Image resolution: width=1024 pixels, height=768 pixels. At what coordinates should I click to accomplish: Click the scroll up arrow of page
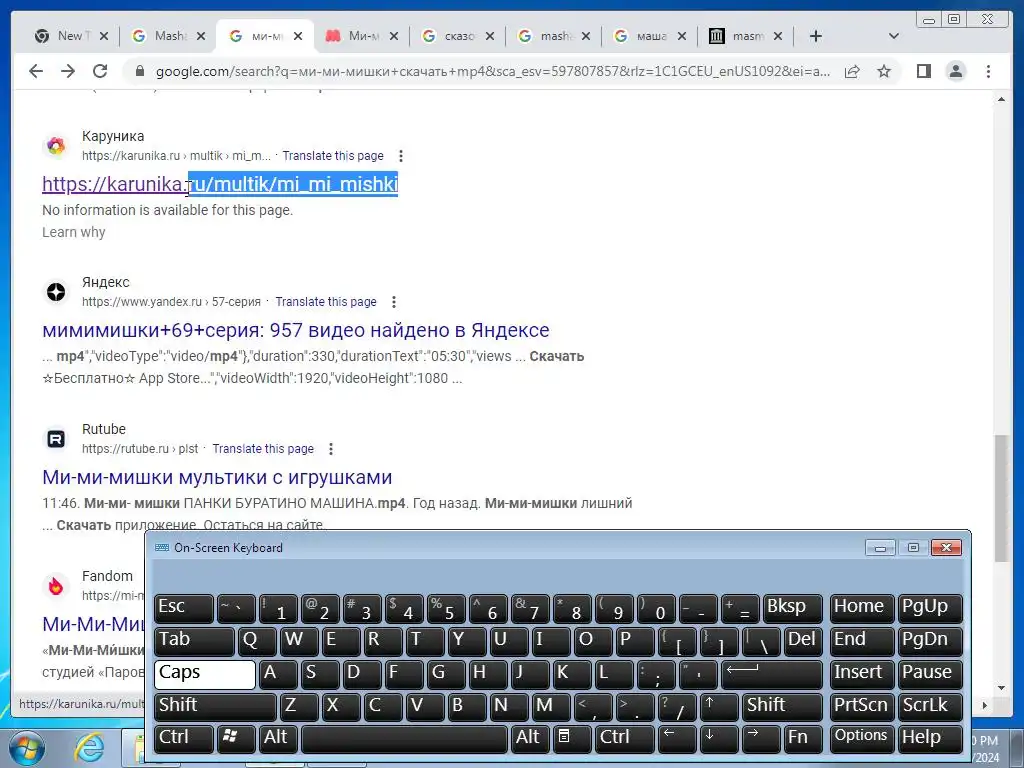[1001, 99]
